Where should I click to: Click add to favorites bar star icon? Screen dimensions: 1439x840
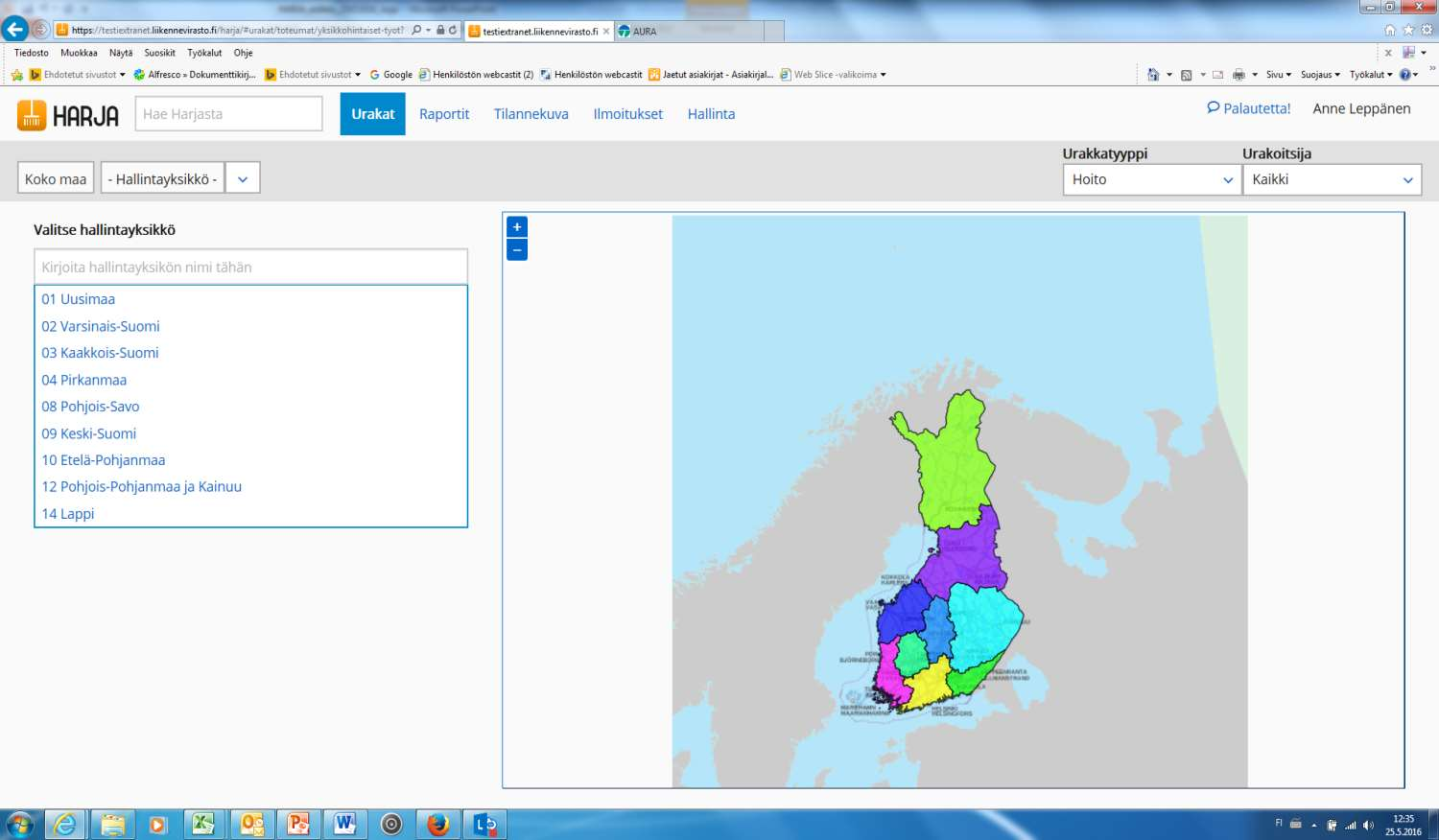click(x=16, y=75)
